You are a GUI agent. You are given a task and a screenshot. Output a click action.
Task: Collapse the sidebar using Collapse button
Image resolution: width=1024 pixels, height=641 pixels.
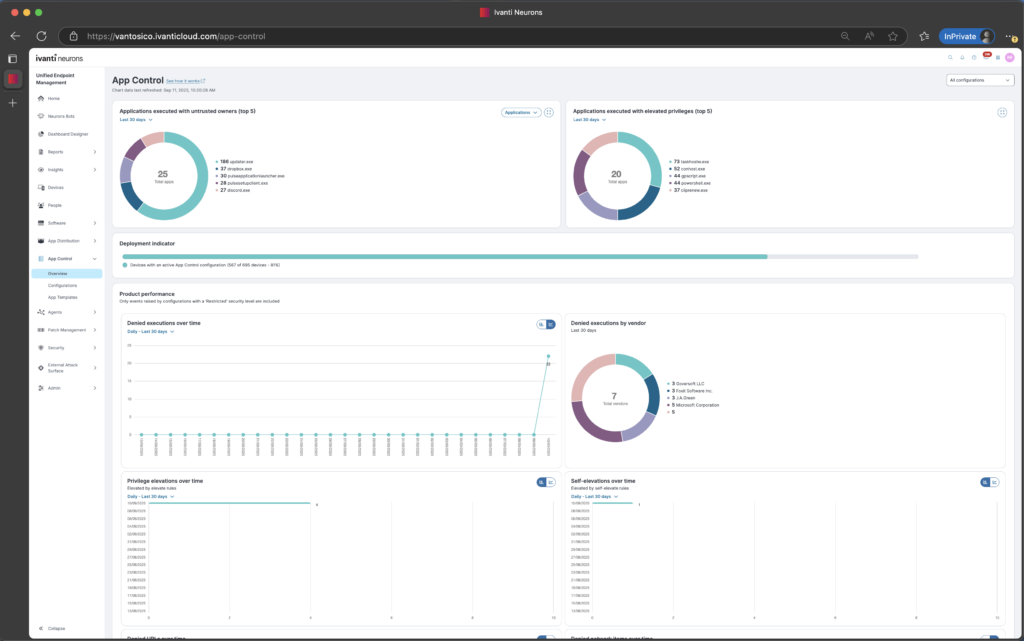click(52, 629)
